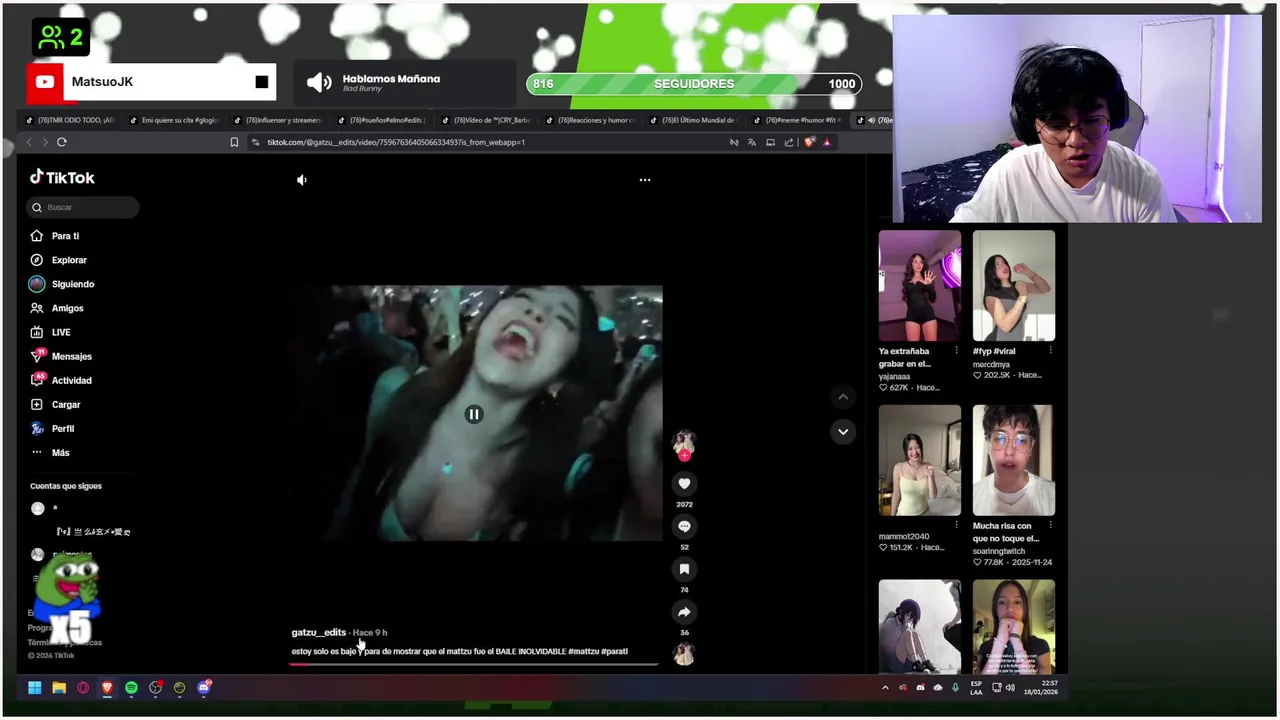Switch to 'Influenser y streamers' tab
Image resolution: width=1280 pixels, height=720 pixels.
click(279, 120)
